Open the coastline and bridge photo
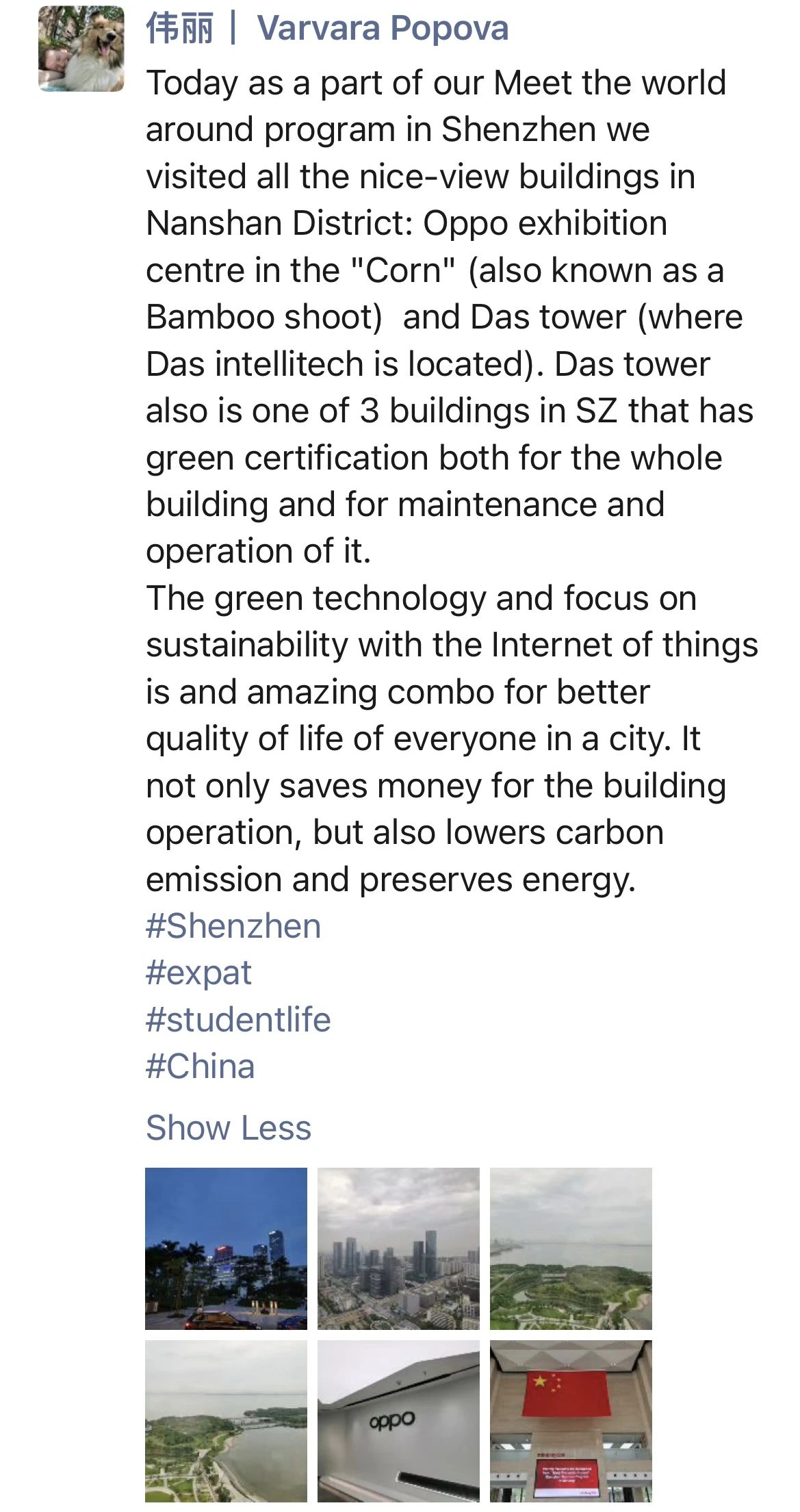Image resolution: width=800 pixels, height=1512 pixels. pyautogui.click(x=226, y=1421)
